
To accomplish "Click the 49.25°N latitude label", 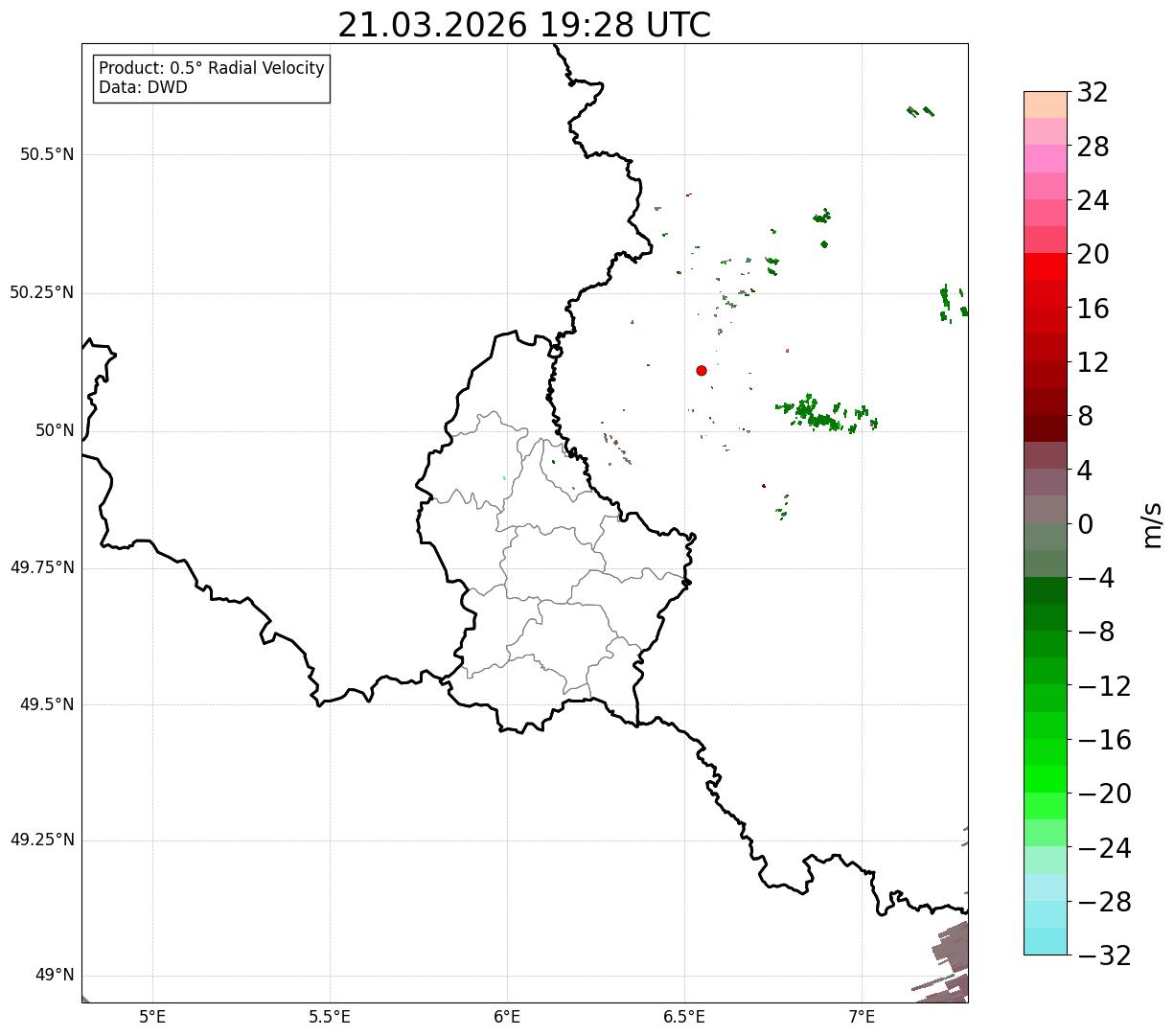I will click(x=42, y=840).
